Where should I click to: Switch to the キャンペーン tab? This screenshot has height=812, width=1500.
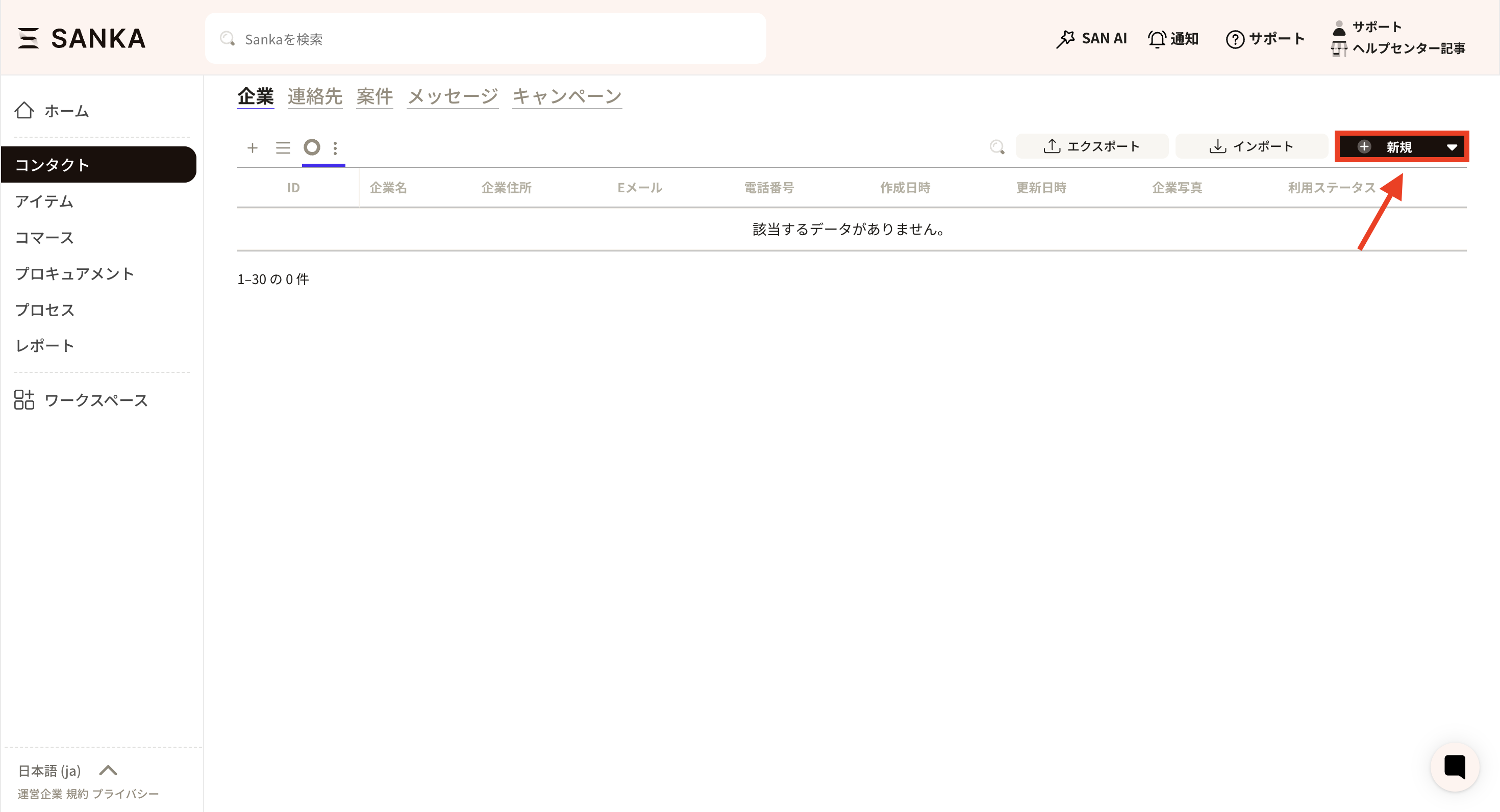566,96
